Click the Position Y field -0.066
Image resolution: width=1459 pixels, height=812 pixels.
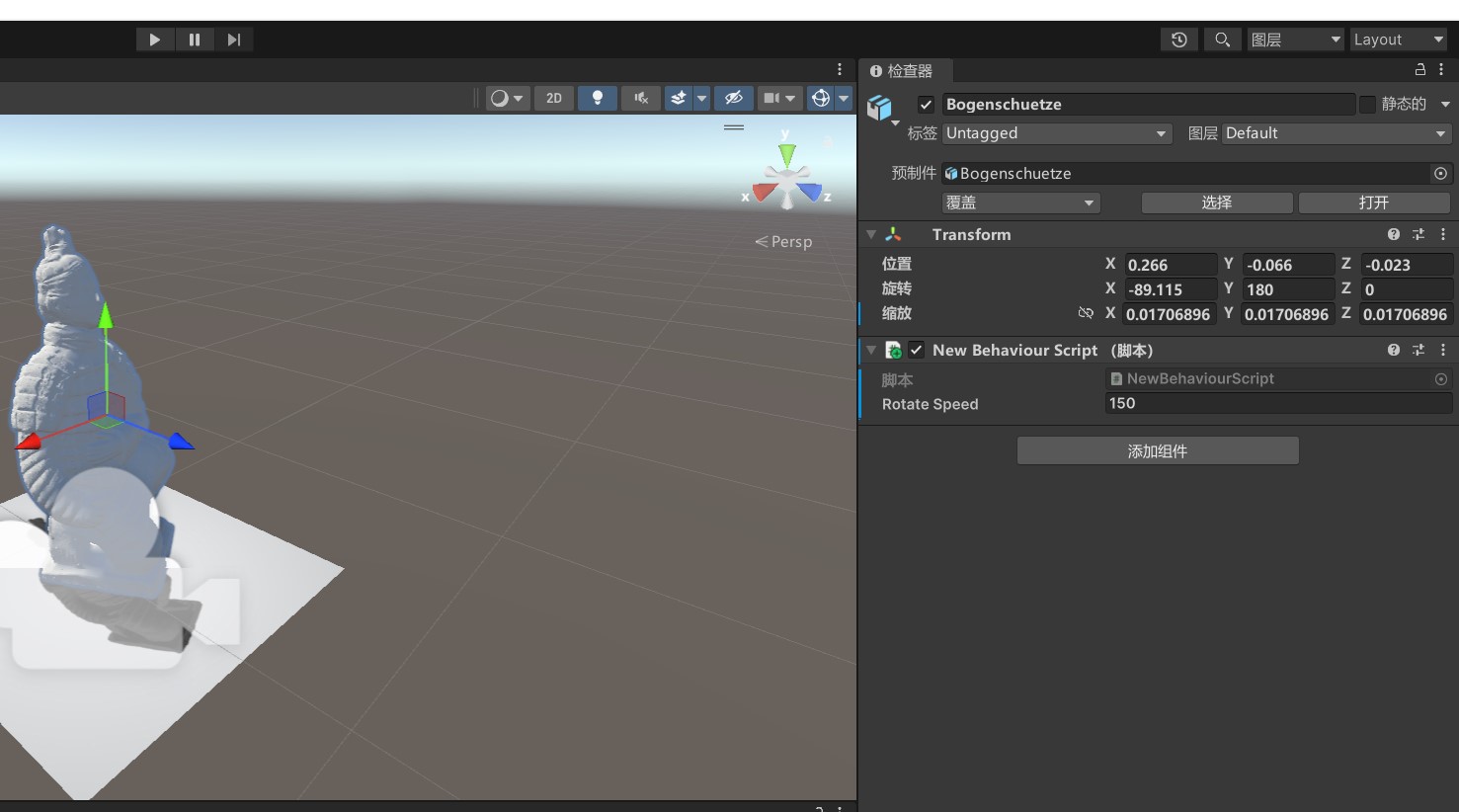point(1289,265)
